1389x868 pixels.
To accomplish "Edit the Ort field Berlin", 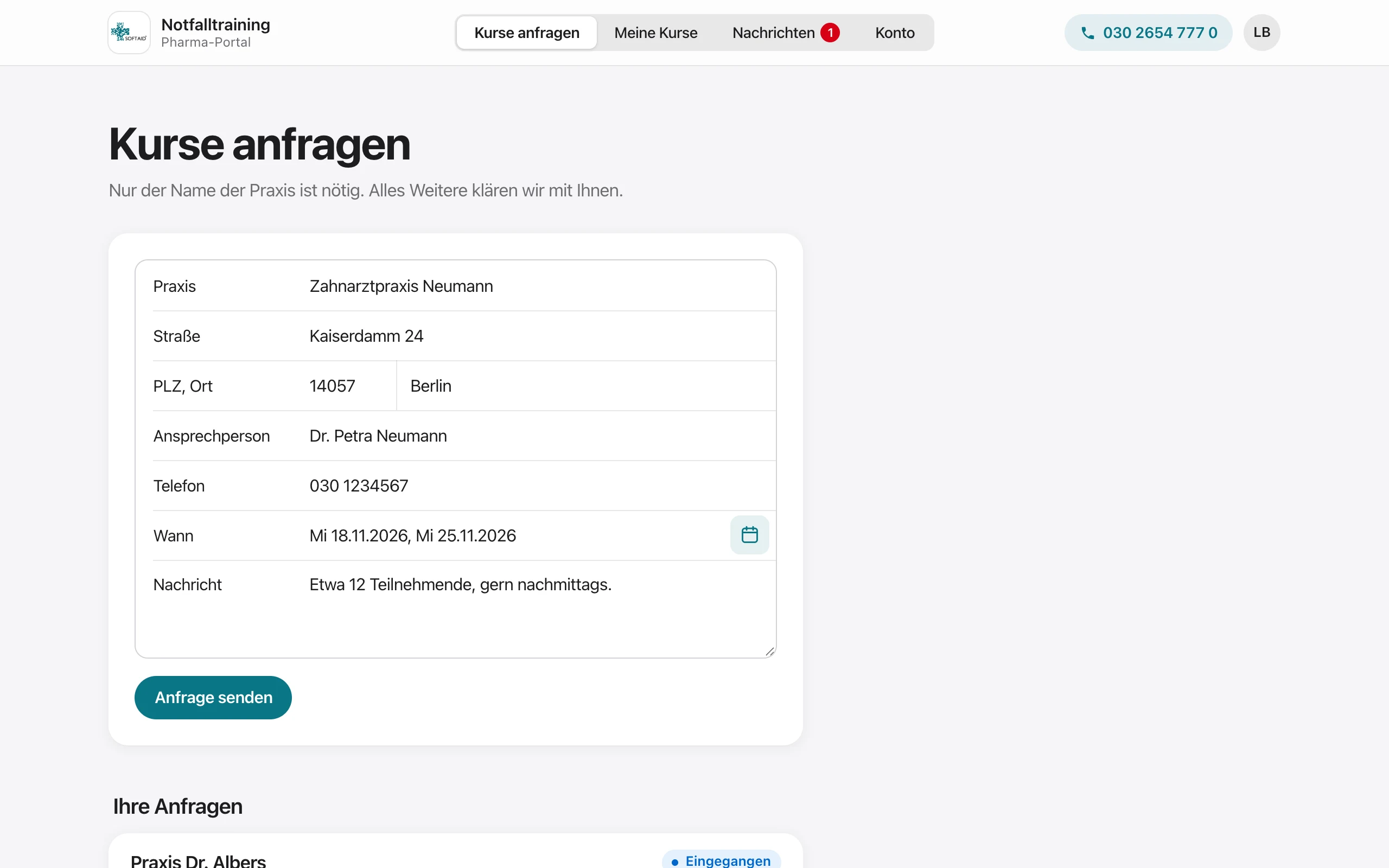I will coord(586,386).
